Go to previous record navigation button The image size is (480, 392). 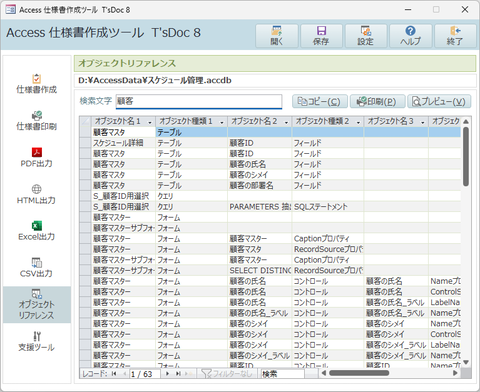pyautogui.click(x=124, y=374)
